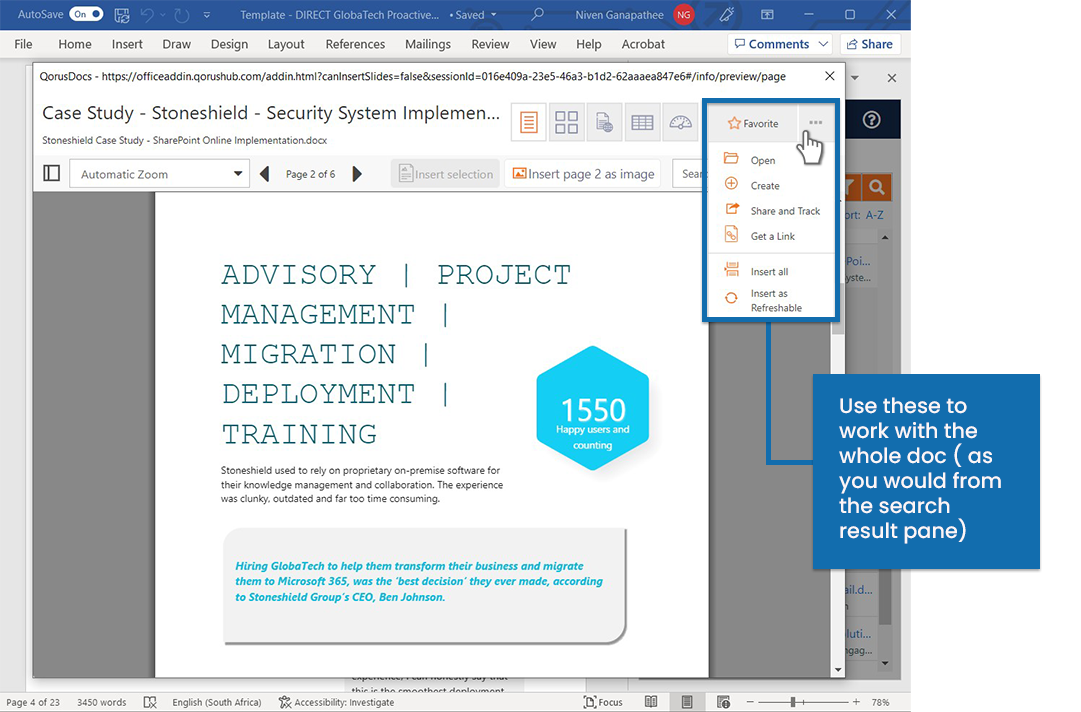Mark the document as Favorite

coord(753,123)
